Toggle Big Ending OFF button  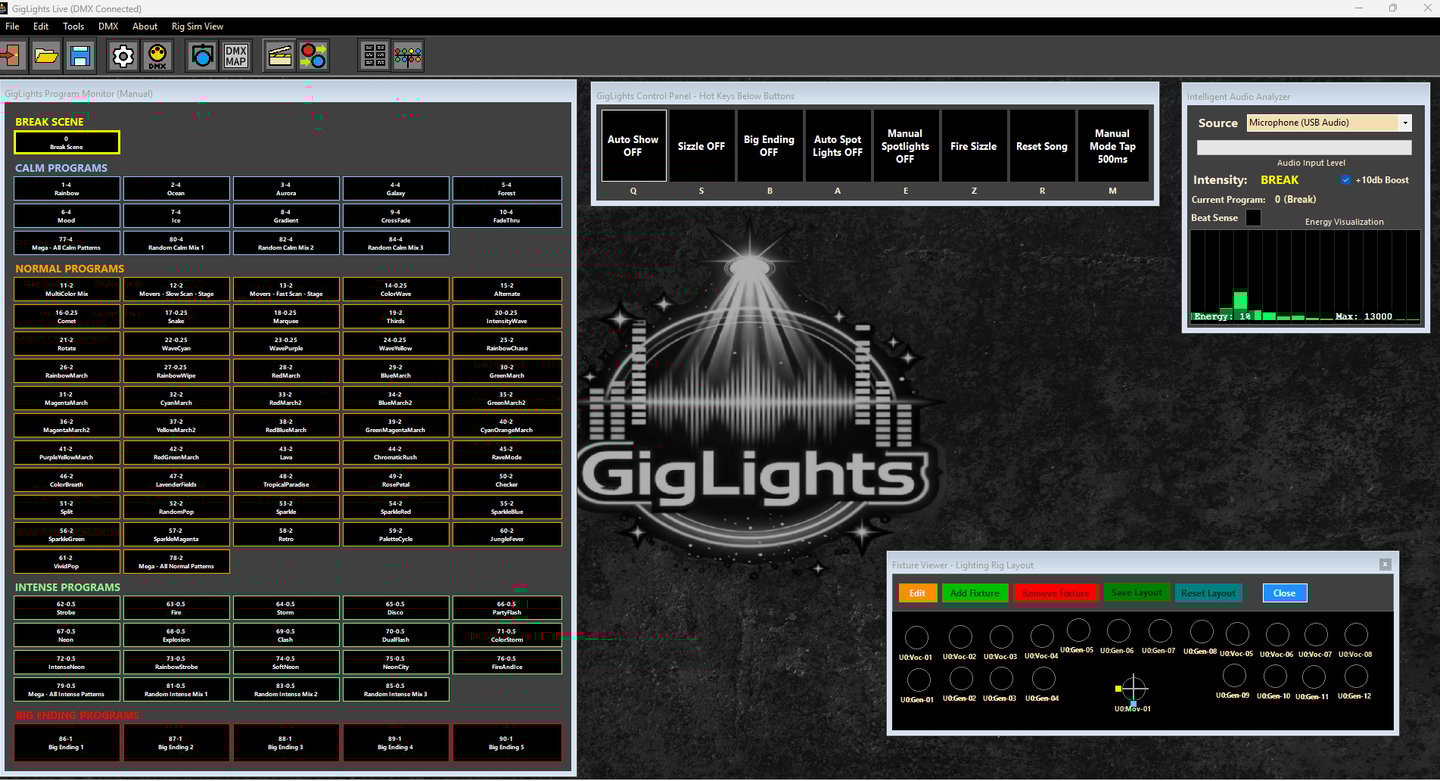point(769,146)
